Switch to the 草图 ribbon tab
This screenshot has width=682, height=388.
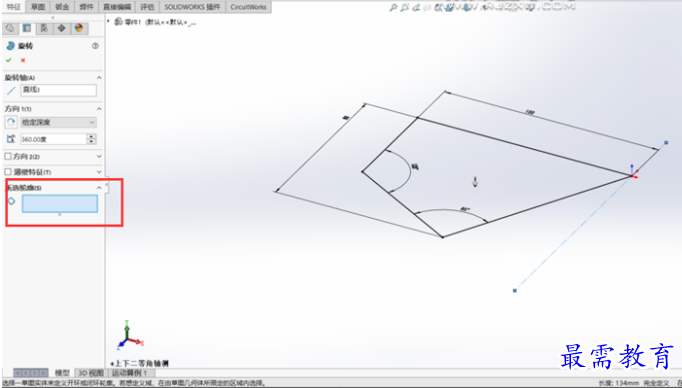click(x=38, y=7)
